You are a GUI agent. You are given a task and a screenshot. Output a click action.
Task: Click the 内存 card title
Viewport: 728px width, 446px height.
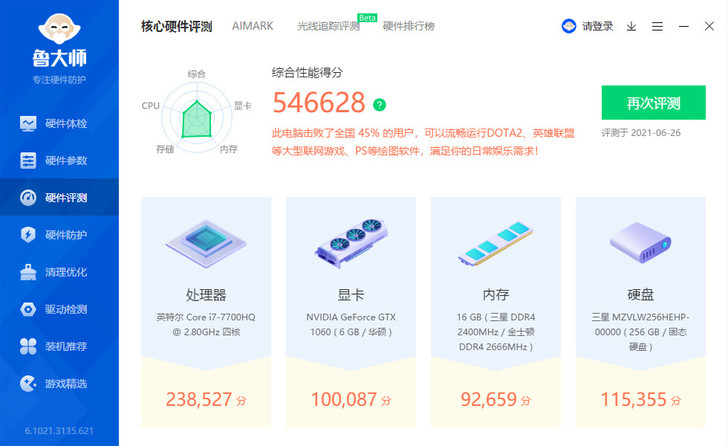pos(496,295)
